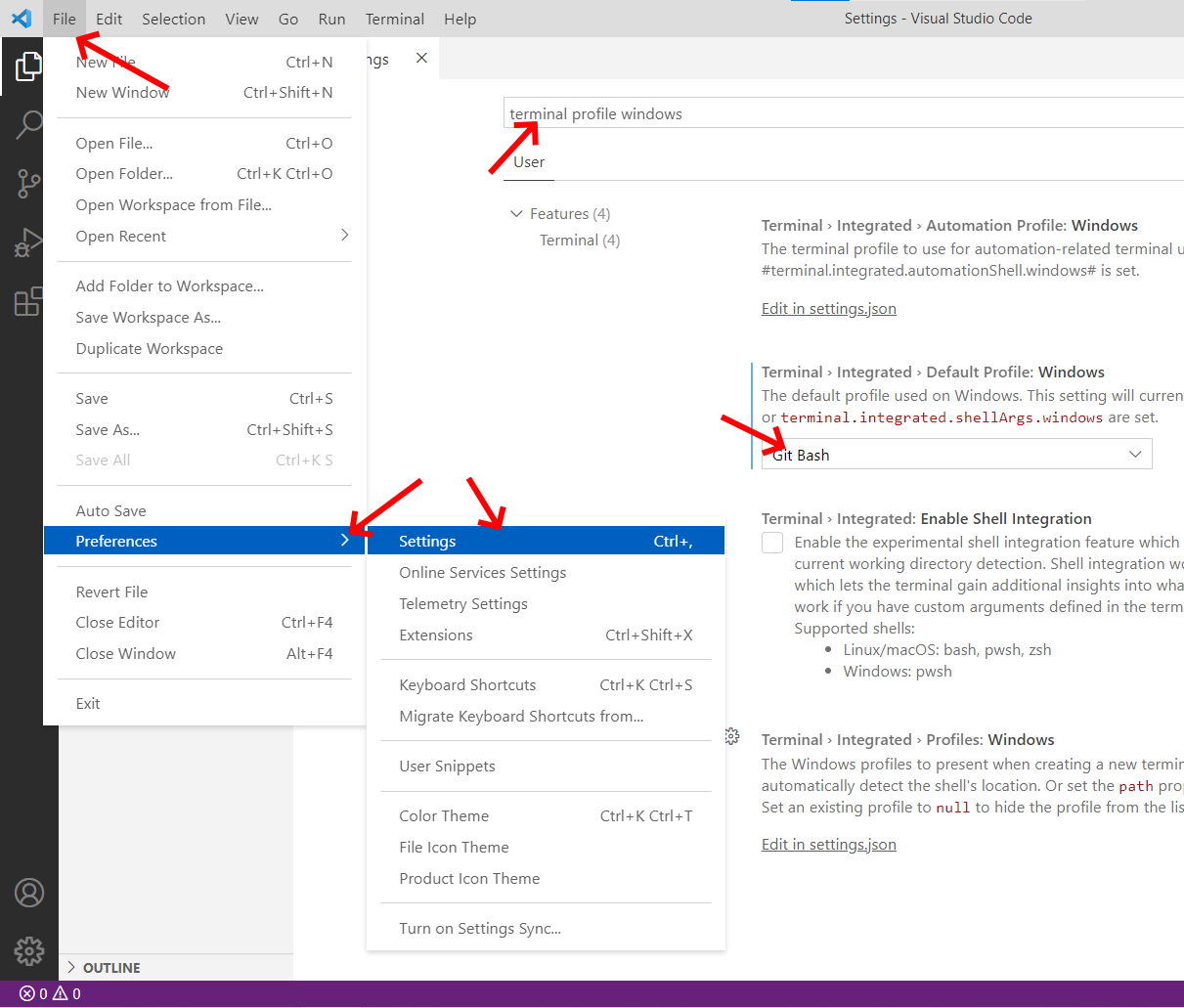Expand the OUTLINE panel

tap(103, 968)
